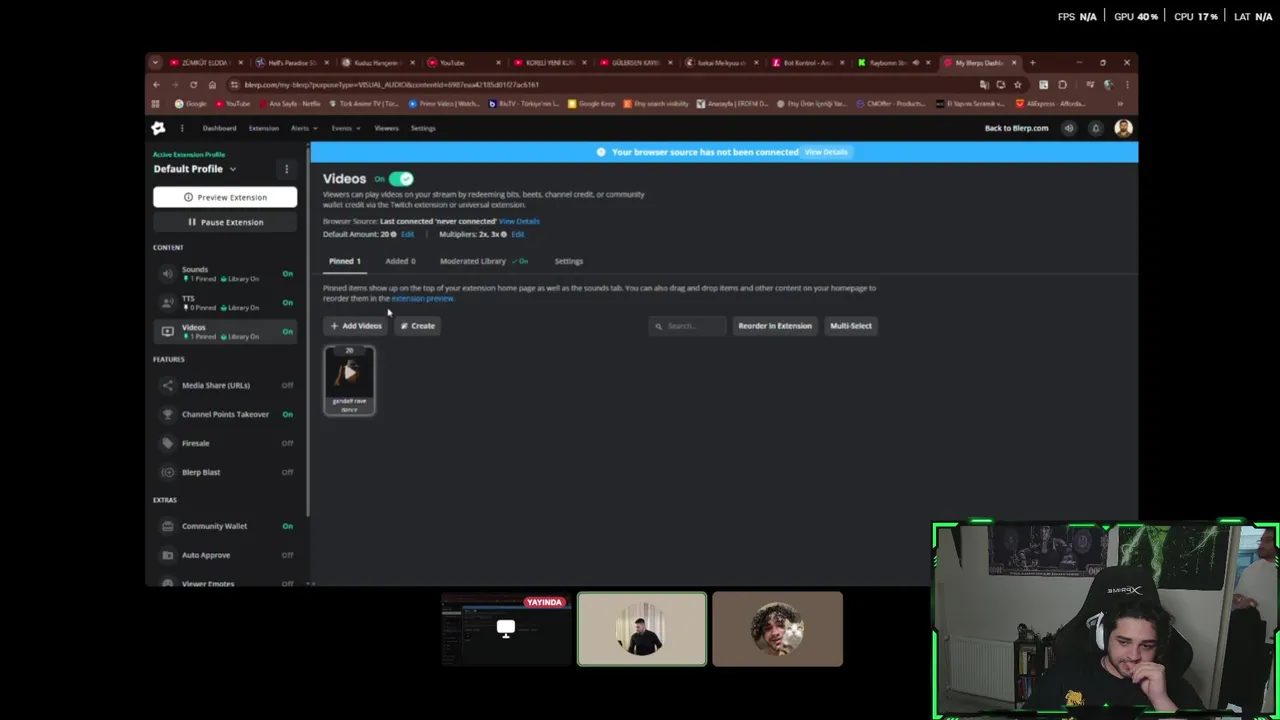
Task: Switch to the Moderated Library tab
Action: tap(484, 261)
